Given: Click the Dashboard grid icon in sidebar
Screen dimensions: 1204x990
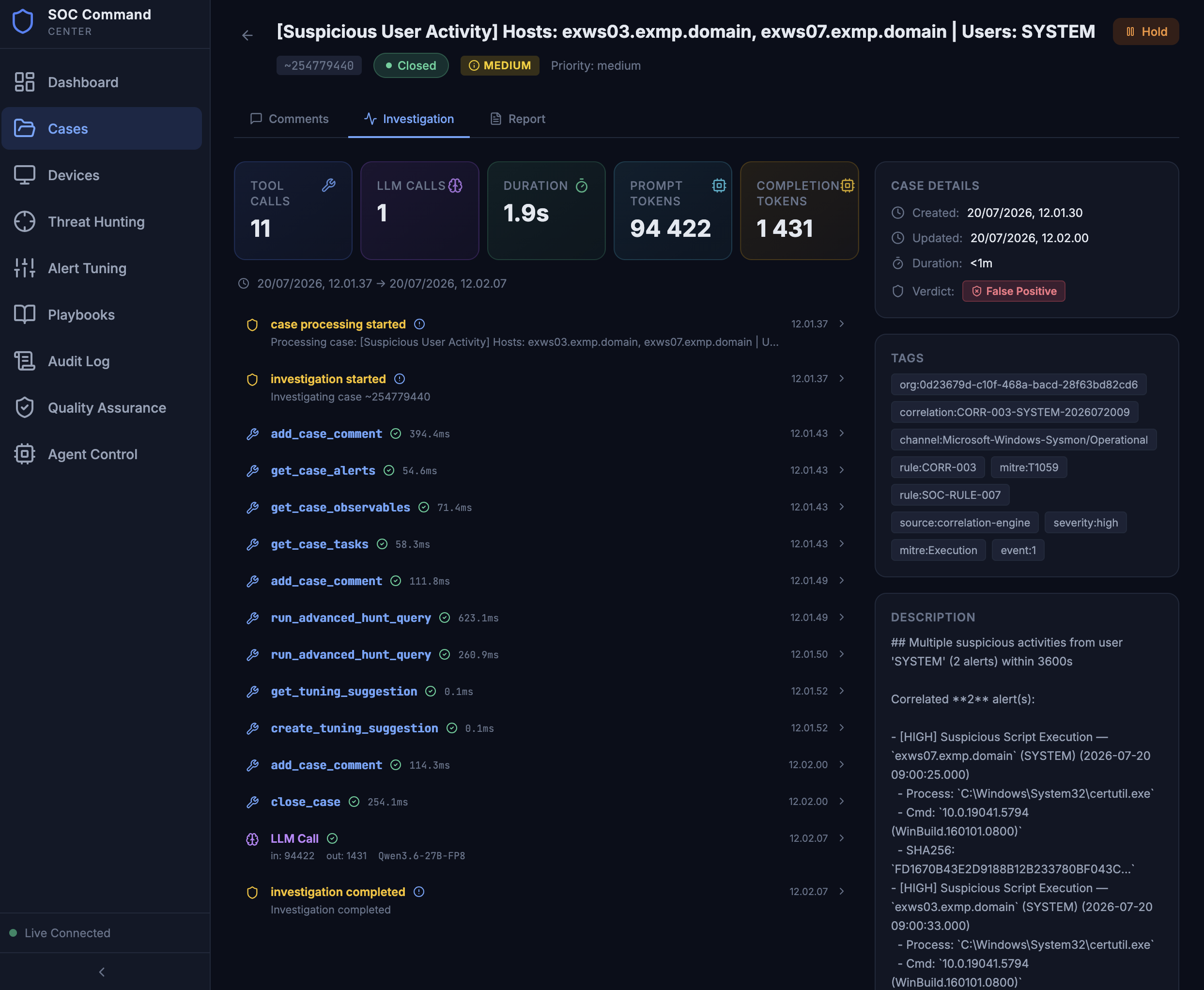Looking at the screenshot, I should pyautogui.click(x=25, y=82).
